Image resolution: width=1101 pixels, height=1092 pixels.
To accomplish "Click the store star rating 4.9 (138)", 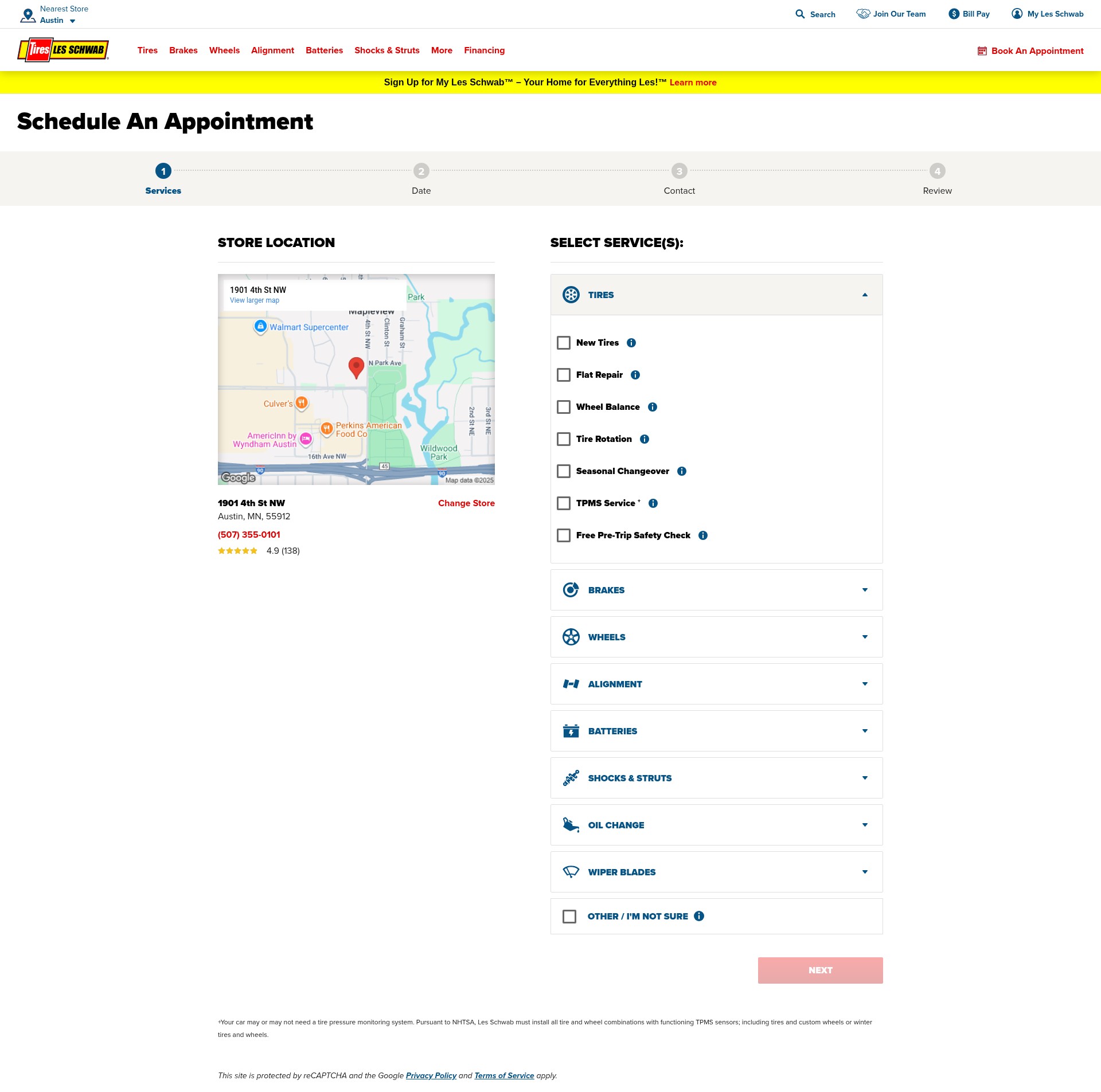I will point(259,551).
